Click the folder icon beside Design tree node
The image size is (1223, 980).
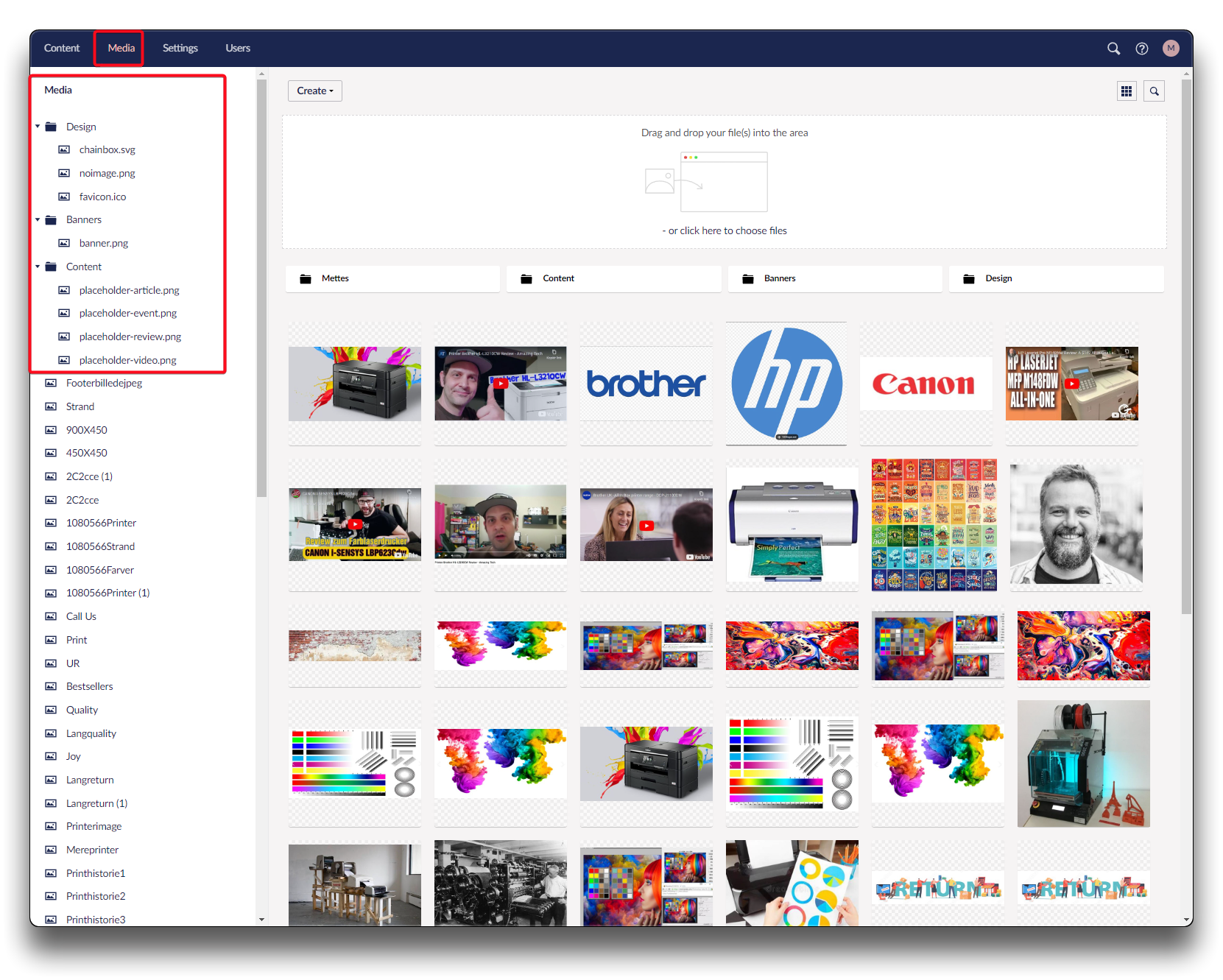(51, 127)
